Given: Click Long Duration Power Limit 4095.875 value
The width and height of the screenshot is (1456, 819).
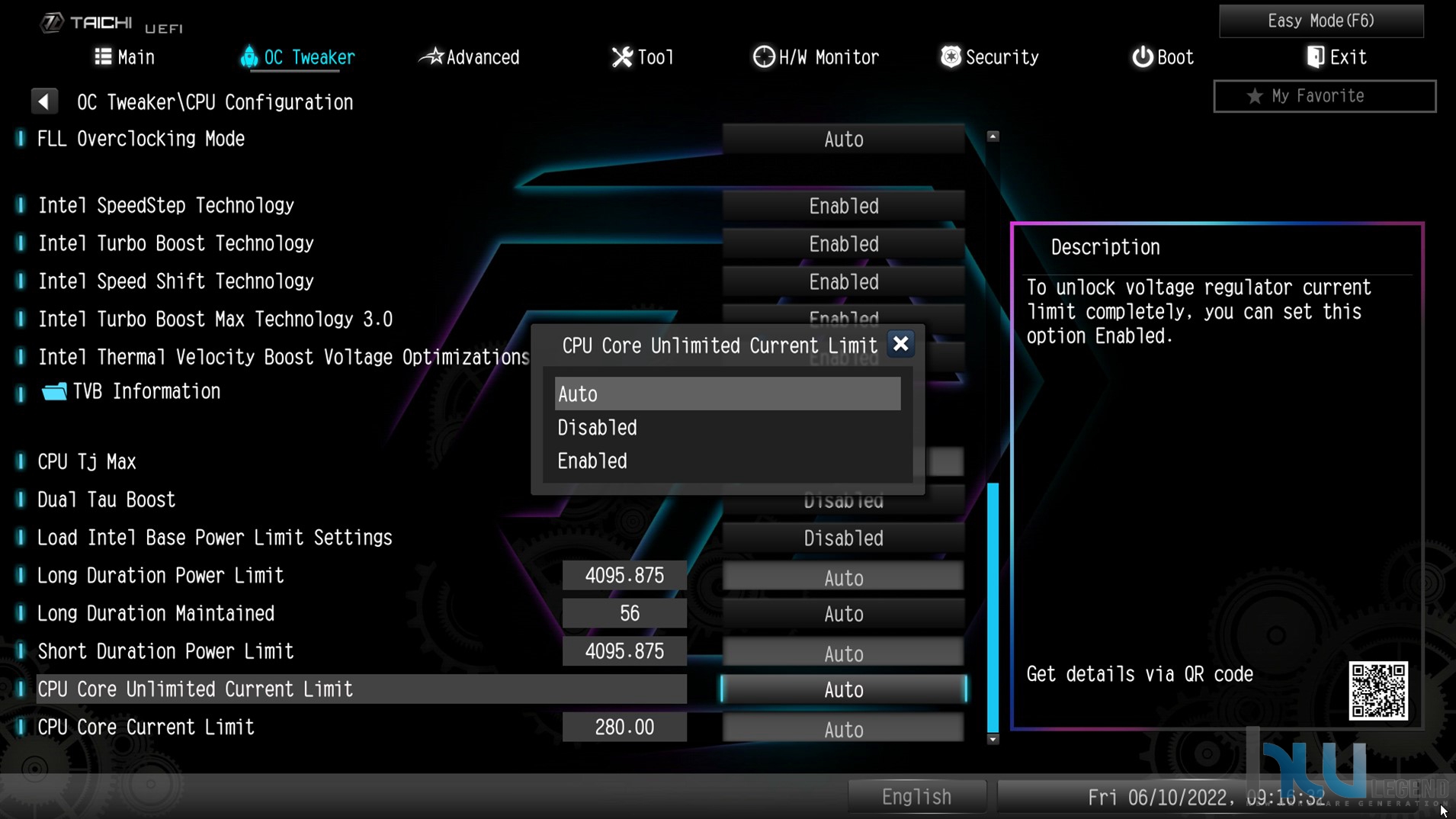Looking at the screenshot, I should 624,576.
